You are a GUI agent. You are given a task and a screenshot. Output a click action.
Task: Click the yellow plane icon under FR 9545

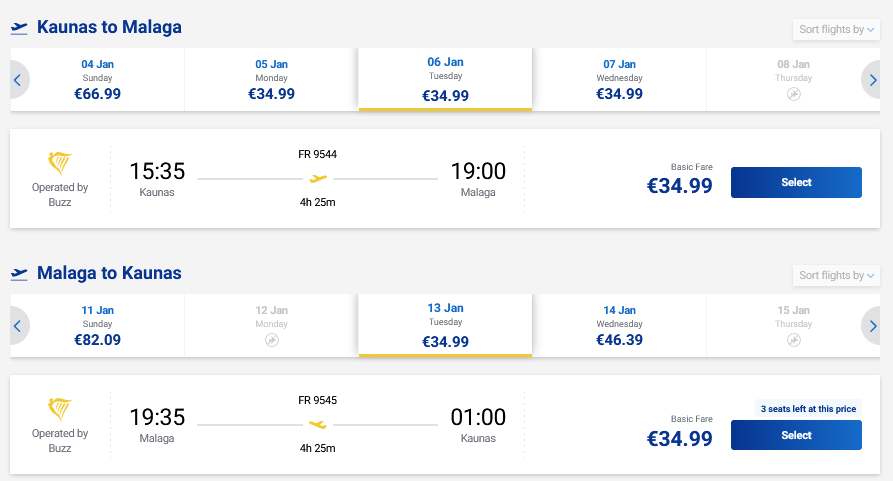coord(318,424)
